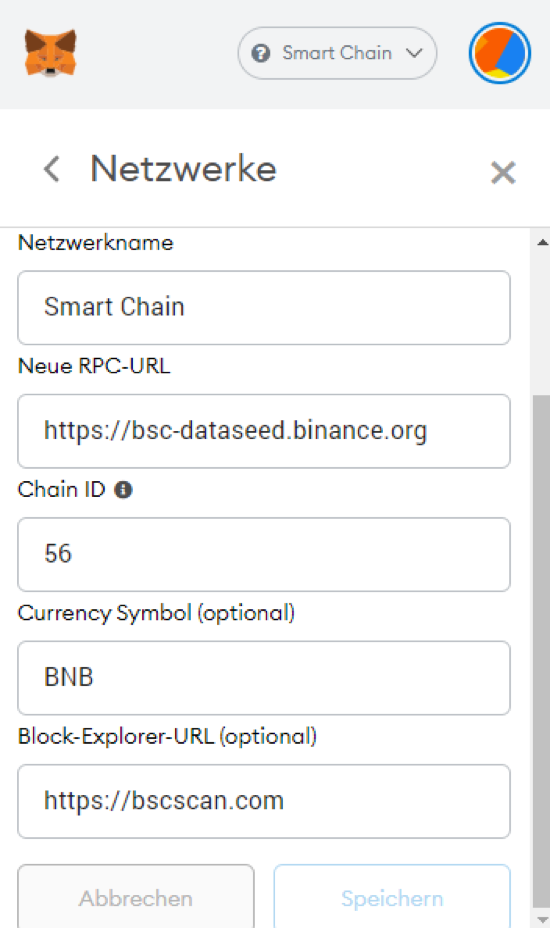Go back using the left chevron arrow
The height and width of the screenshot is (929, 550).
52,169
